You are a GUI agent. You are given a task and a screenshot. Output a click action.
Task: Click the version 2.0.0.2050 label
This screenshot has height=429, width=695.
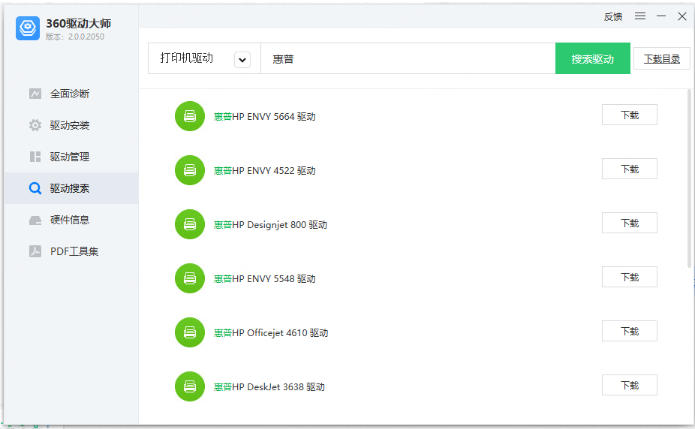(x=75, y=37)
